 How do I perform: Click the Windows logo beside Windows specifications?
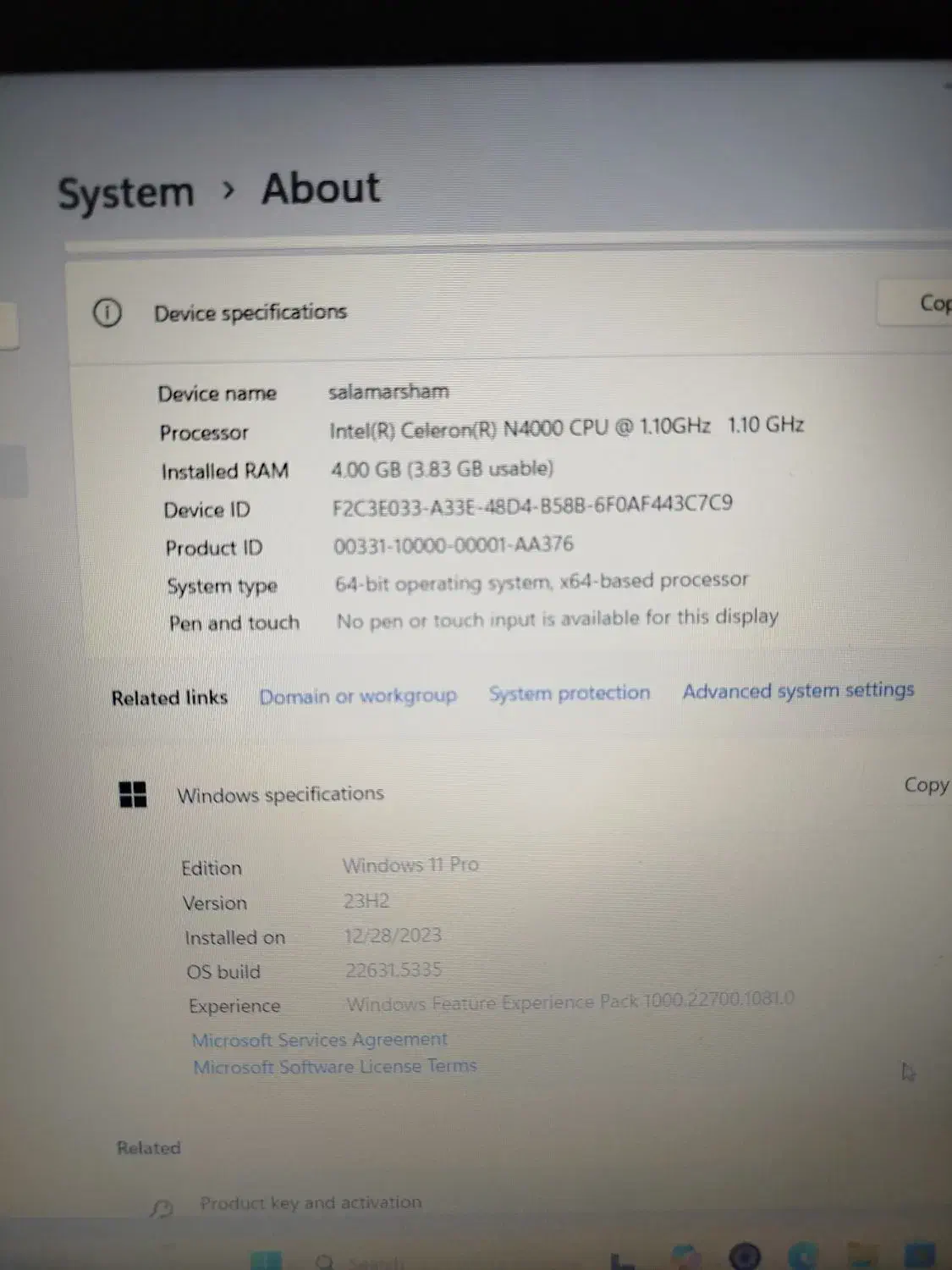tap(133, 794)
